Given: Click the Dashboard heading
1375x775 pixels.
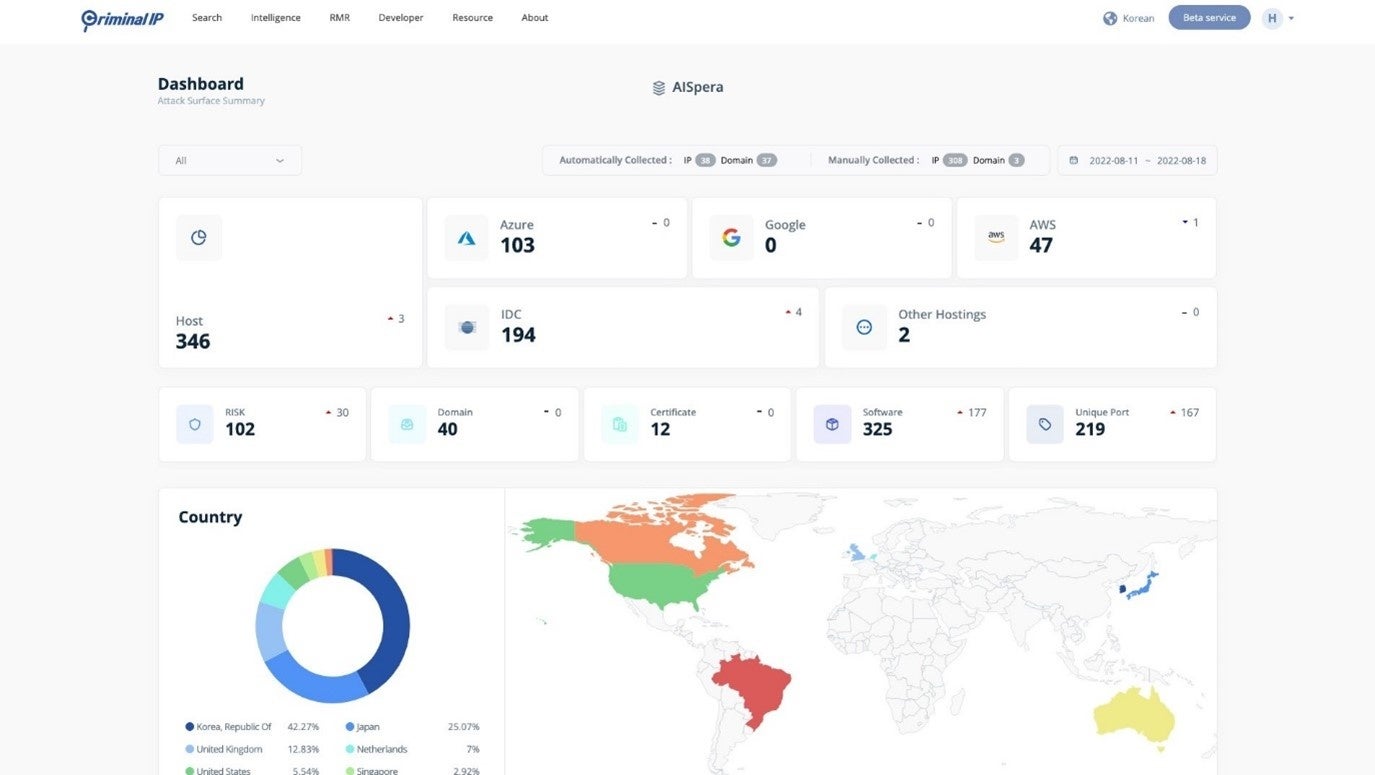Looking at the screenshot, I should tap(201, 84).
